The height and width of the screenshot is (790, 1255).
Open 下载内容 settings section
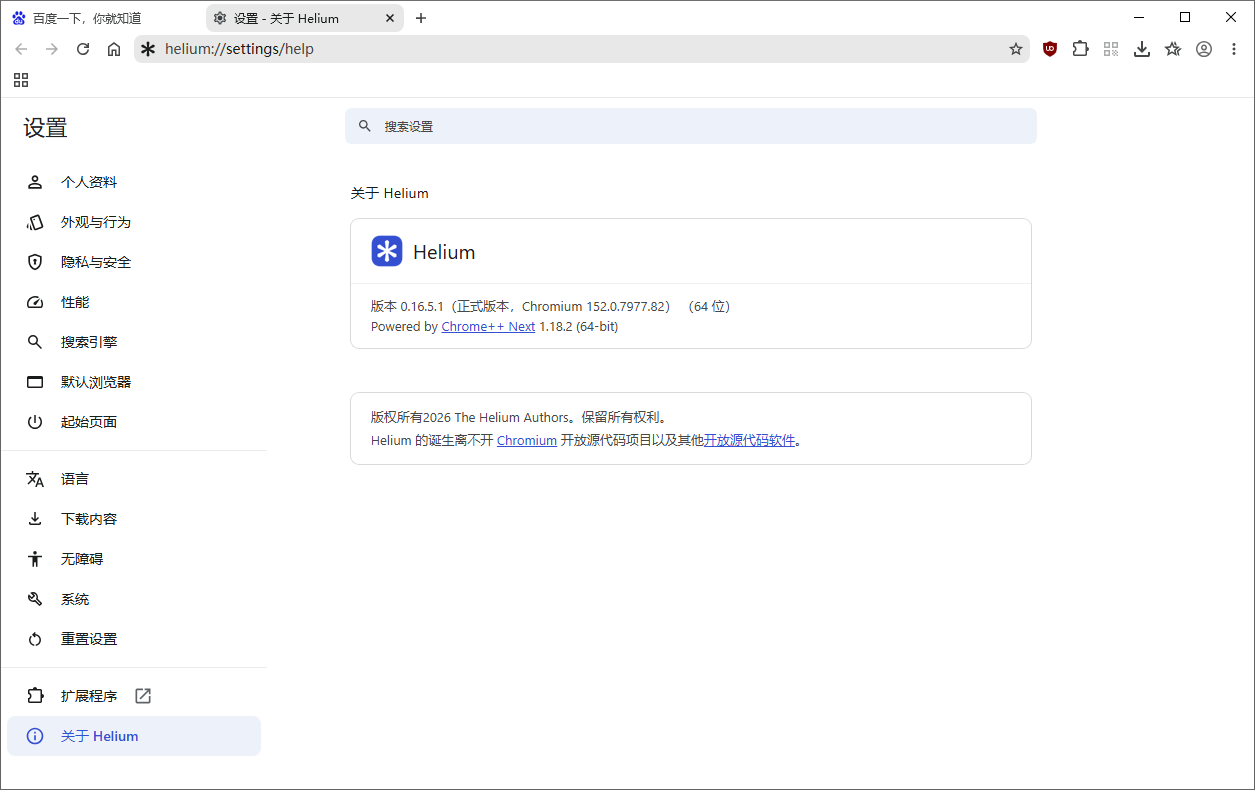[x=133, y=519]
